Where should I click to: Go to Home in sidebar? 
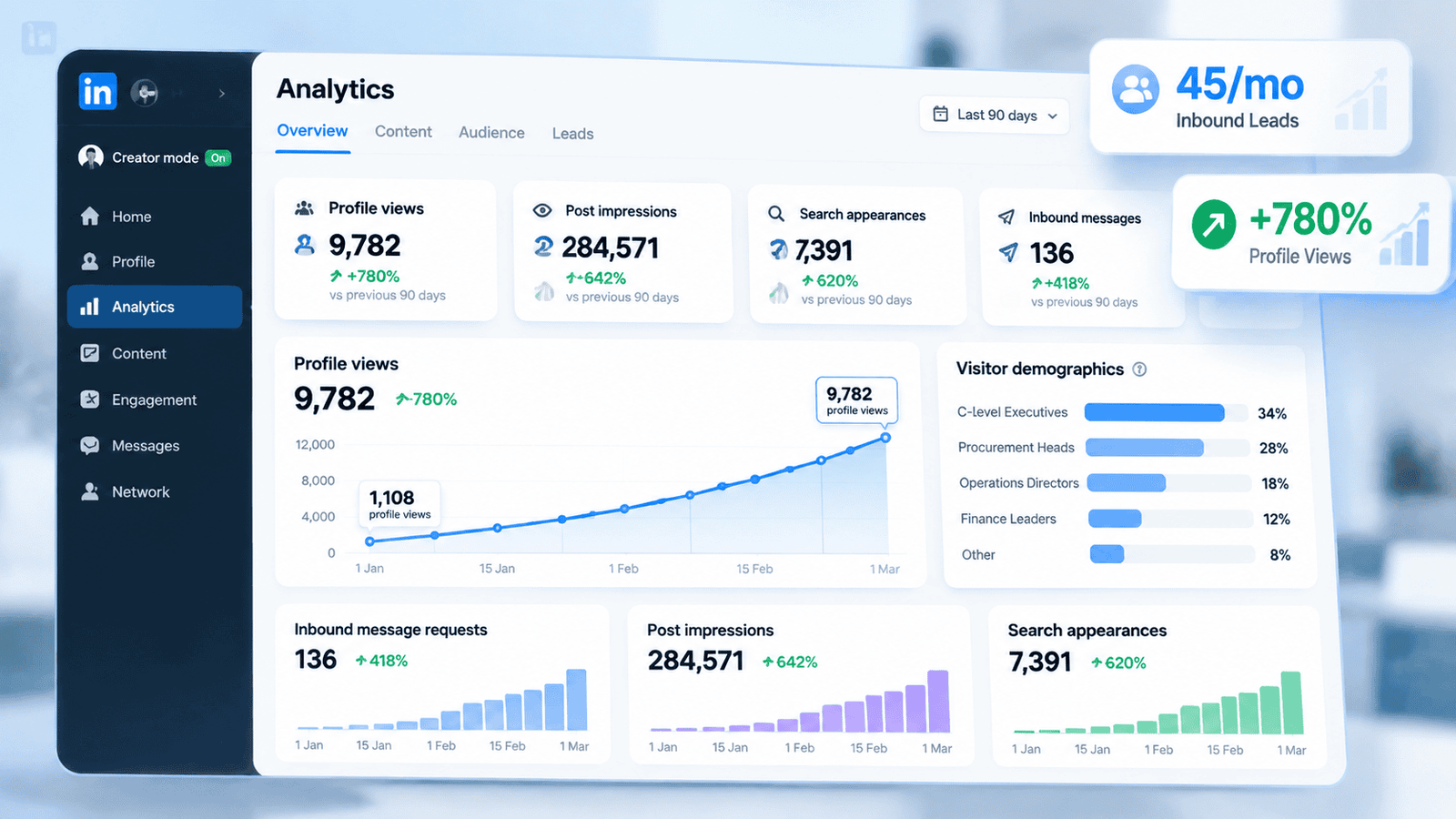click(x=155, y=217)
